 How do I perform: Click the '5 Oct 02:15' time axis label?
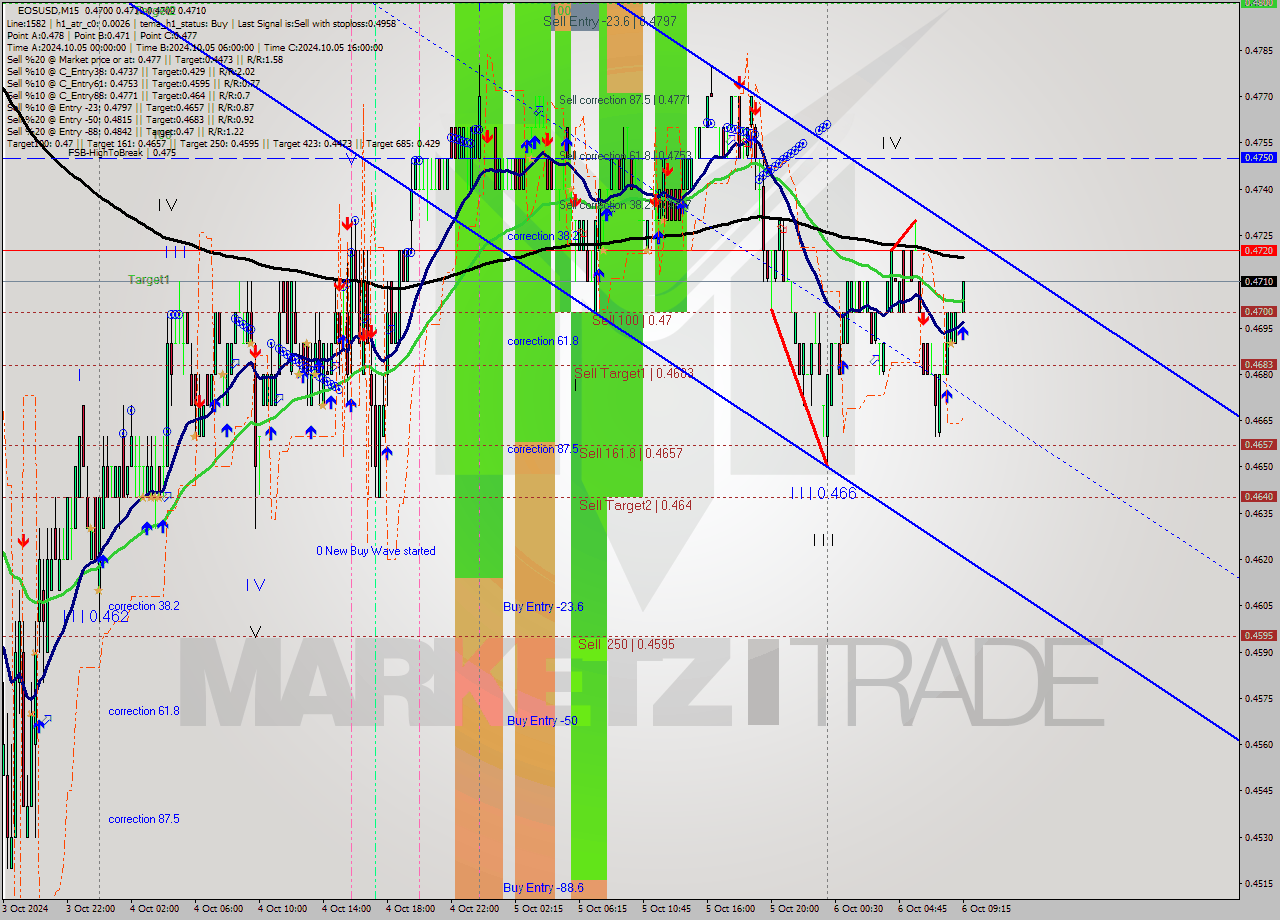click(538, 909)
